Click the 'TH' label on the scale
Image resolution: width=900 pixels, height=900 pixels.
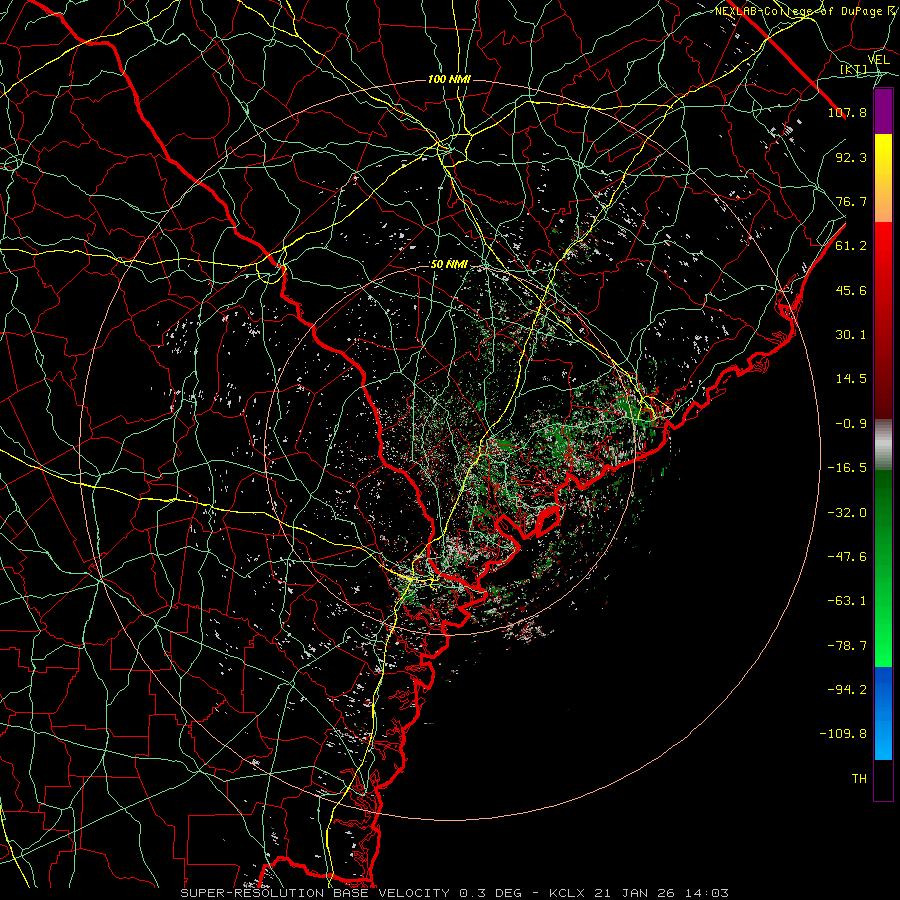pos(859,779)
